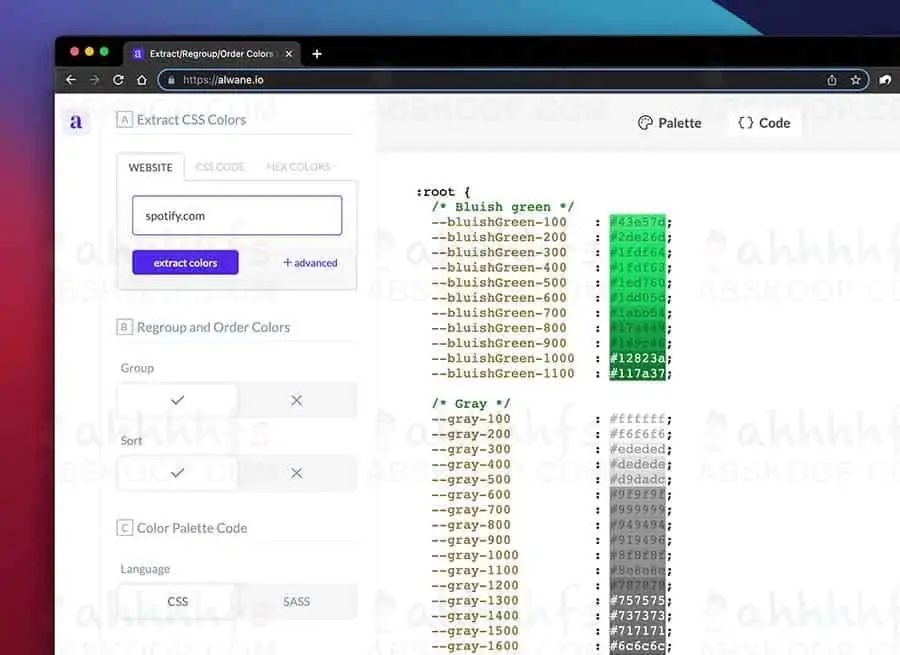Reload the page with the refresh icon
900x655 pixels.
[x=118, y=80]
